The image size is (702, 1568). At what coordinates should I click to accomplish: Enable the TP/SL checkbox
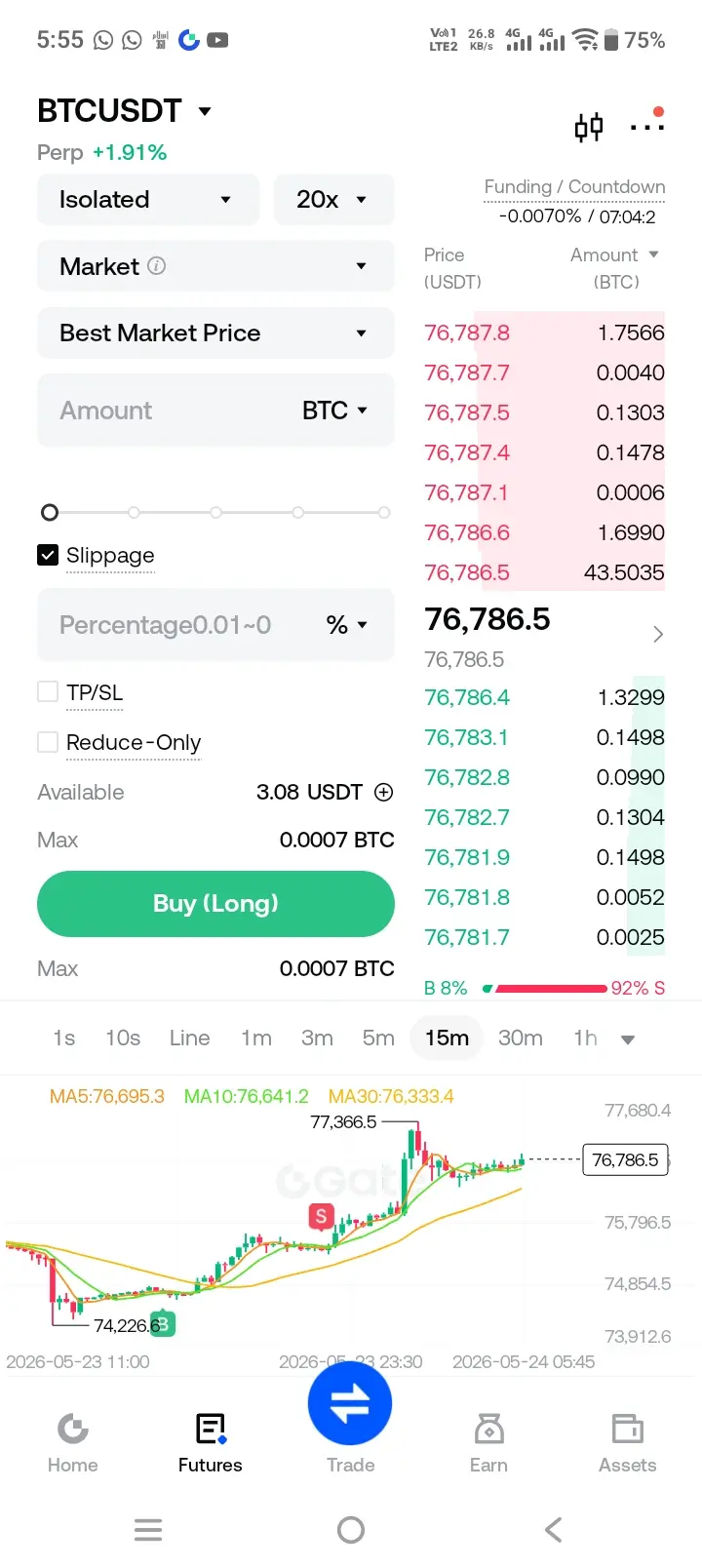tap(48, 692)
